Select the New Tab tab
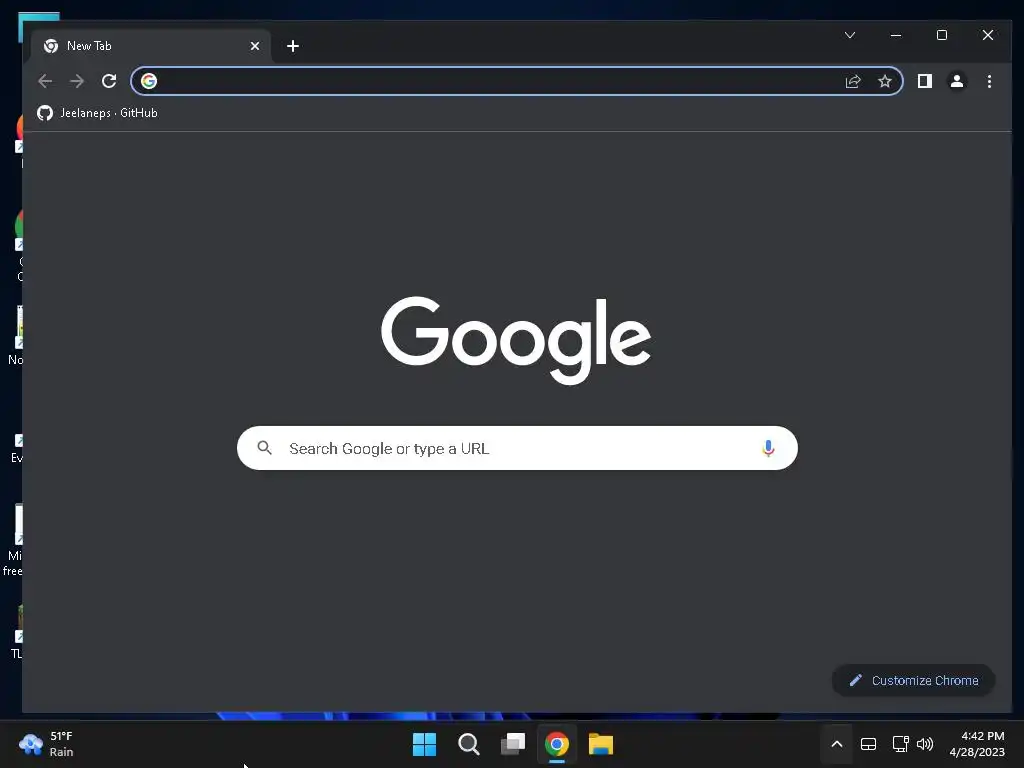 click(151, 46)
